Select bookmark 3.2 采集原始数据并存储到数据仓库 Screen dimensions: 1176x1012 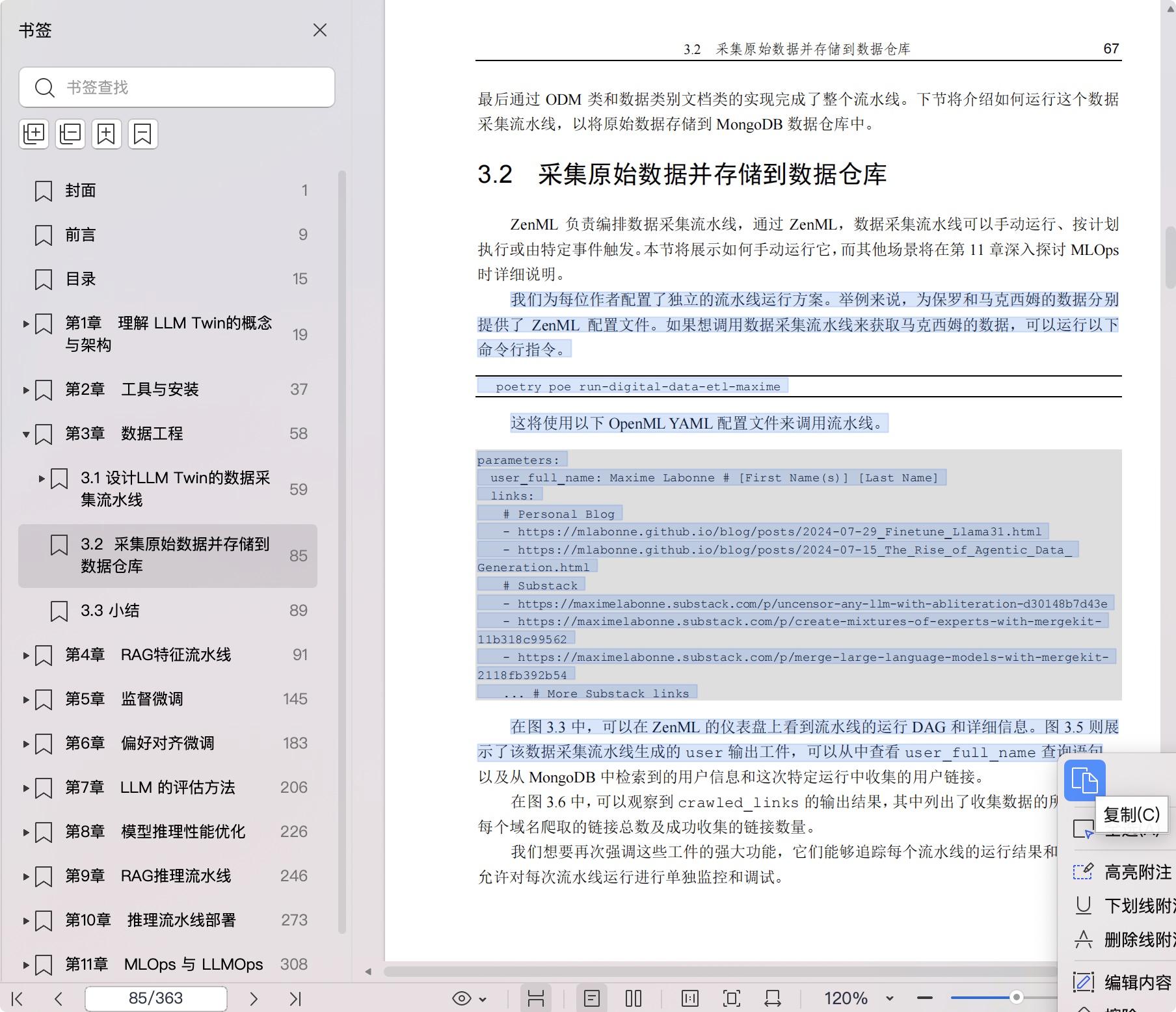pyautogui.click(x=168, y=555)
